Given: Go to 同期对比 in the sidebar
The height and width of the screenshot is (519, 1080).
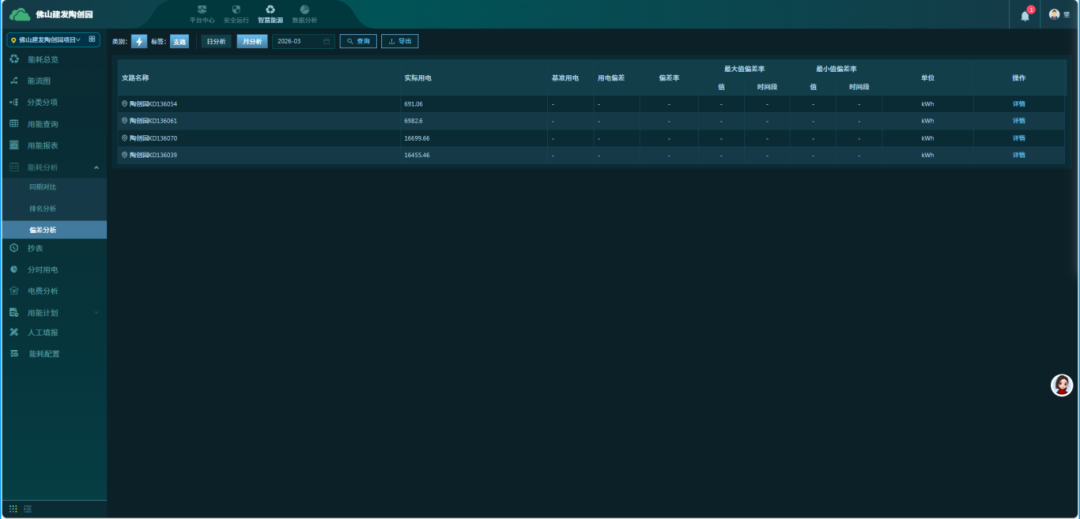Looking at the screenshot, I should pyautogui.click(x=43, y=187).
